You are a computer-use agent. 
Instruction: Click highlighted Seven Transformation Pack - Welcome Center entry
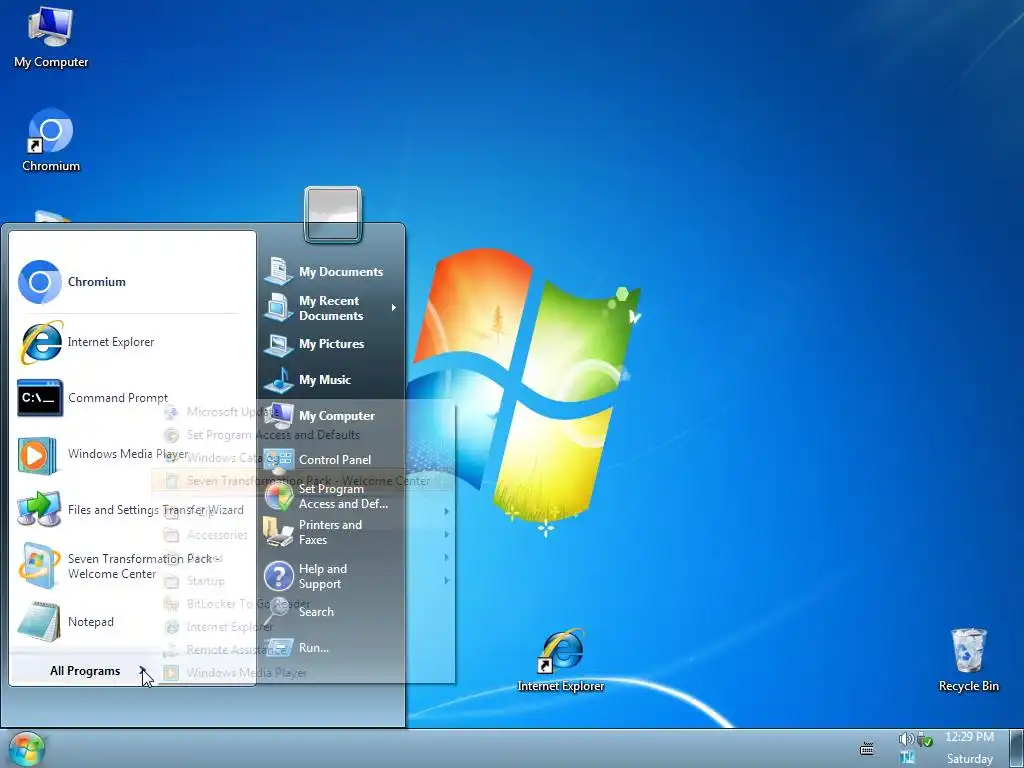point(303,481)
